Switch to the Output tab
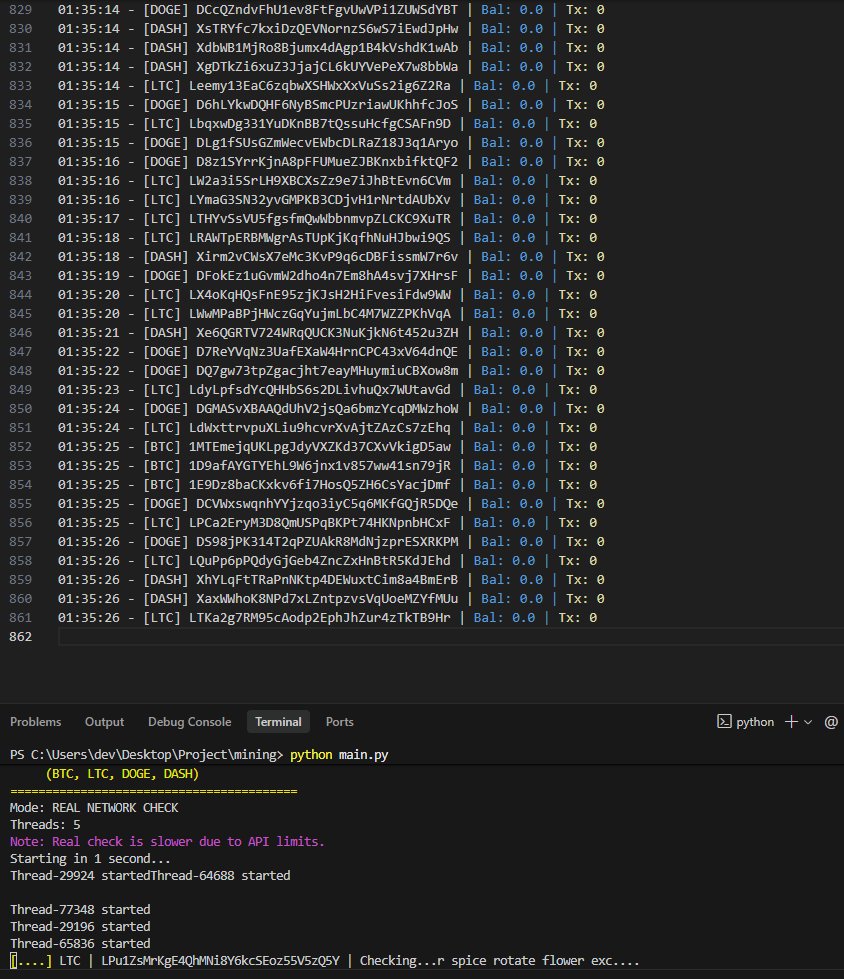Screen dimensions: 844x979 coord(104,722)
